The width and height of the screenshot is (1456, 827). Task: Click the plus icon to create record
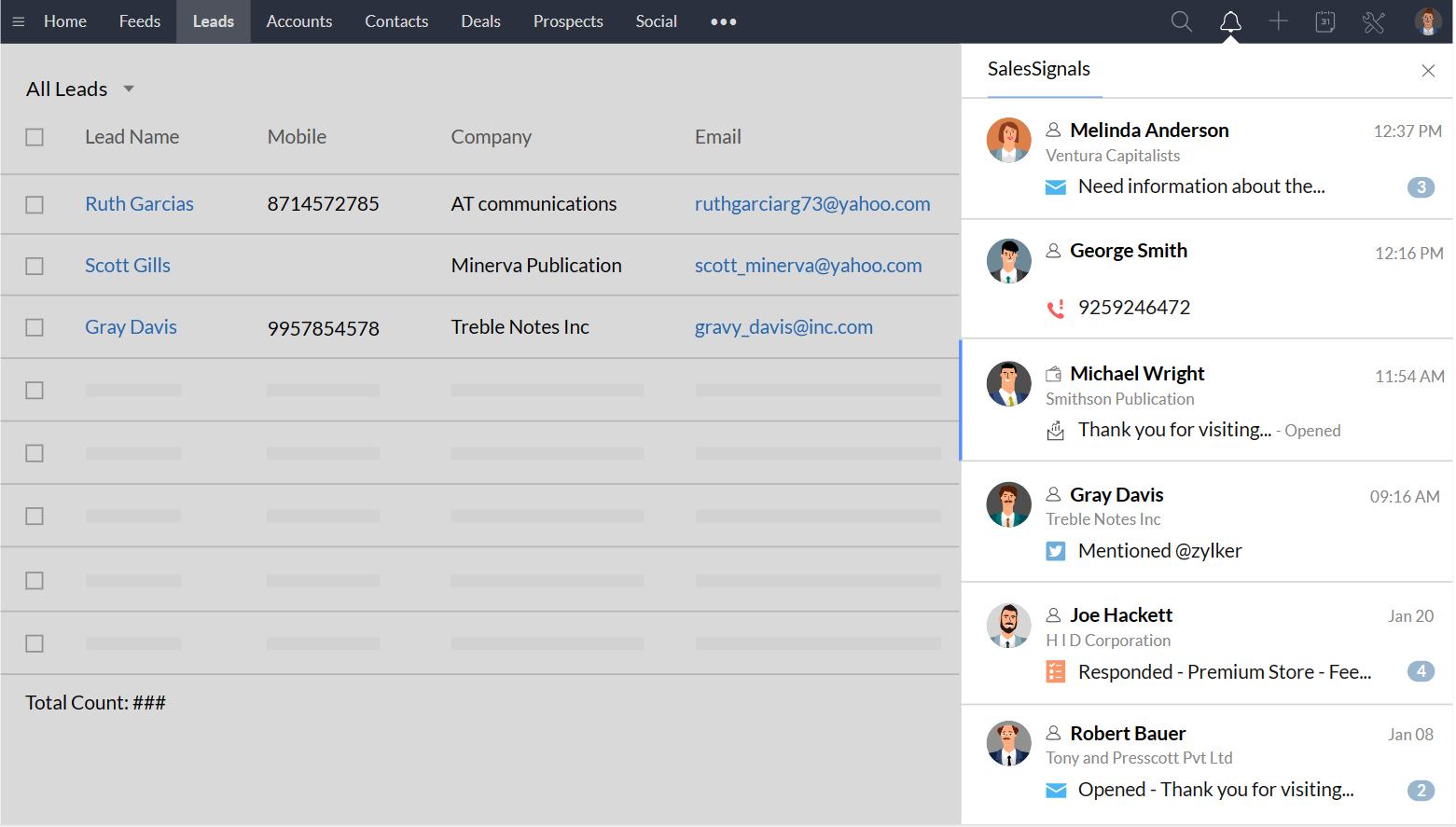[x=1278, y=21]
